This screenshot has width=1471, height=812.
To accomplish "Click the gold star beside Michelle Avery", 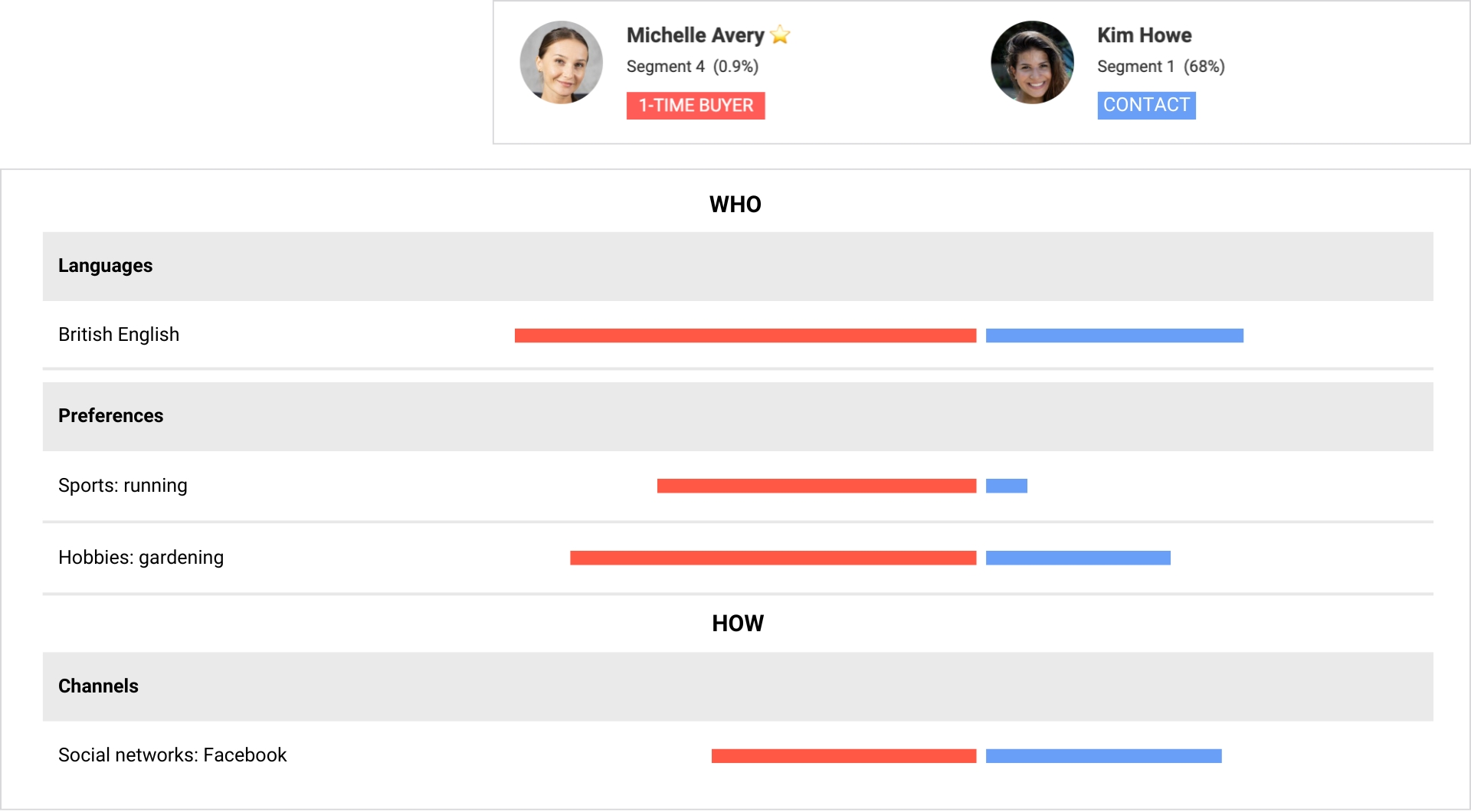I will tap(780, 35).
